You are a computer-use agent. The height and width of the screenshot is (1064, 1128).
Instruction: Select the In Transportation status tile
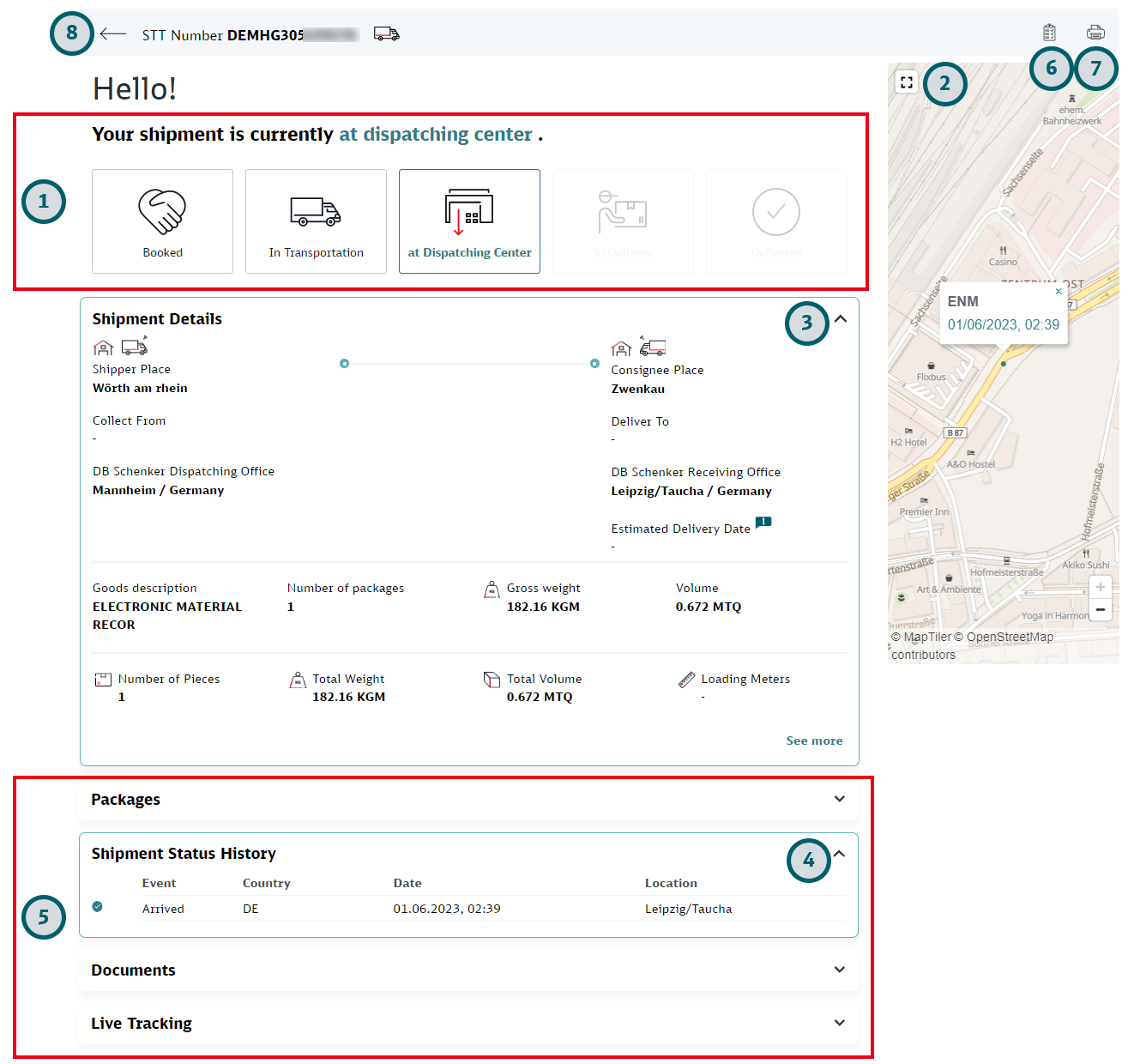coord(316,221)
